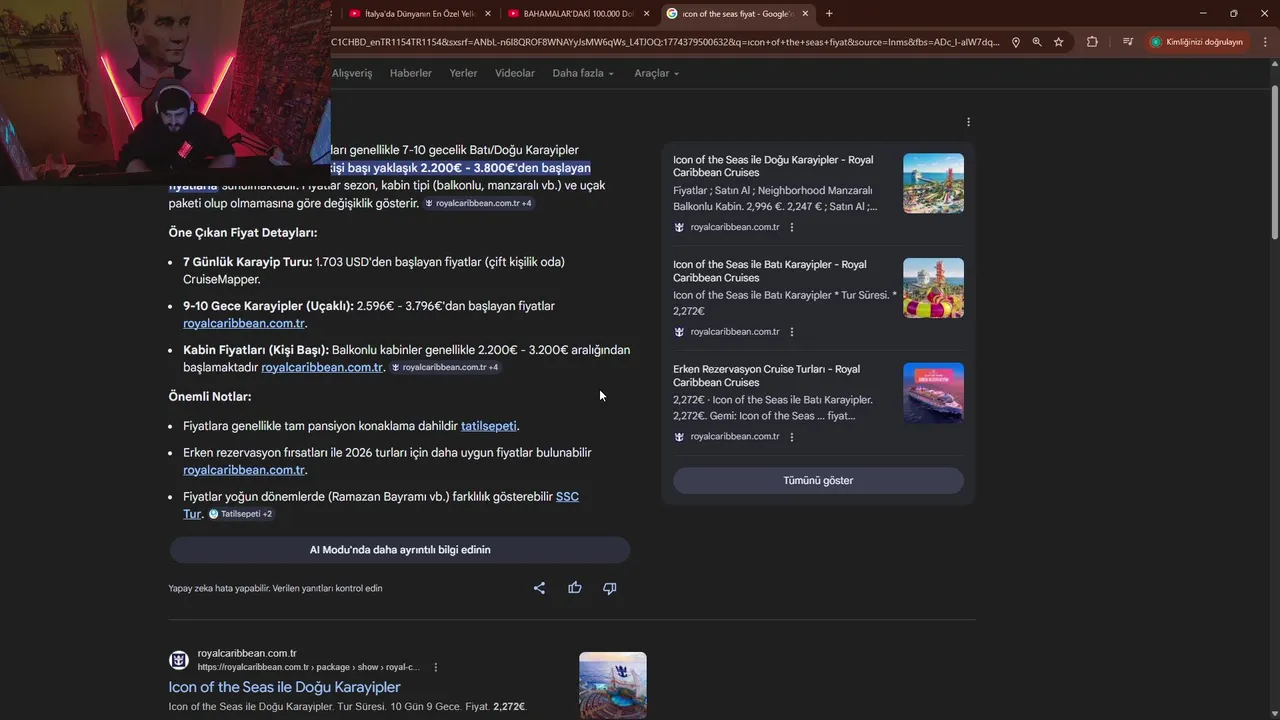Open royalcaribbean.com.tr link under 9-10 Gece Karayipler

(x=244, y=323)
